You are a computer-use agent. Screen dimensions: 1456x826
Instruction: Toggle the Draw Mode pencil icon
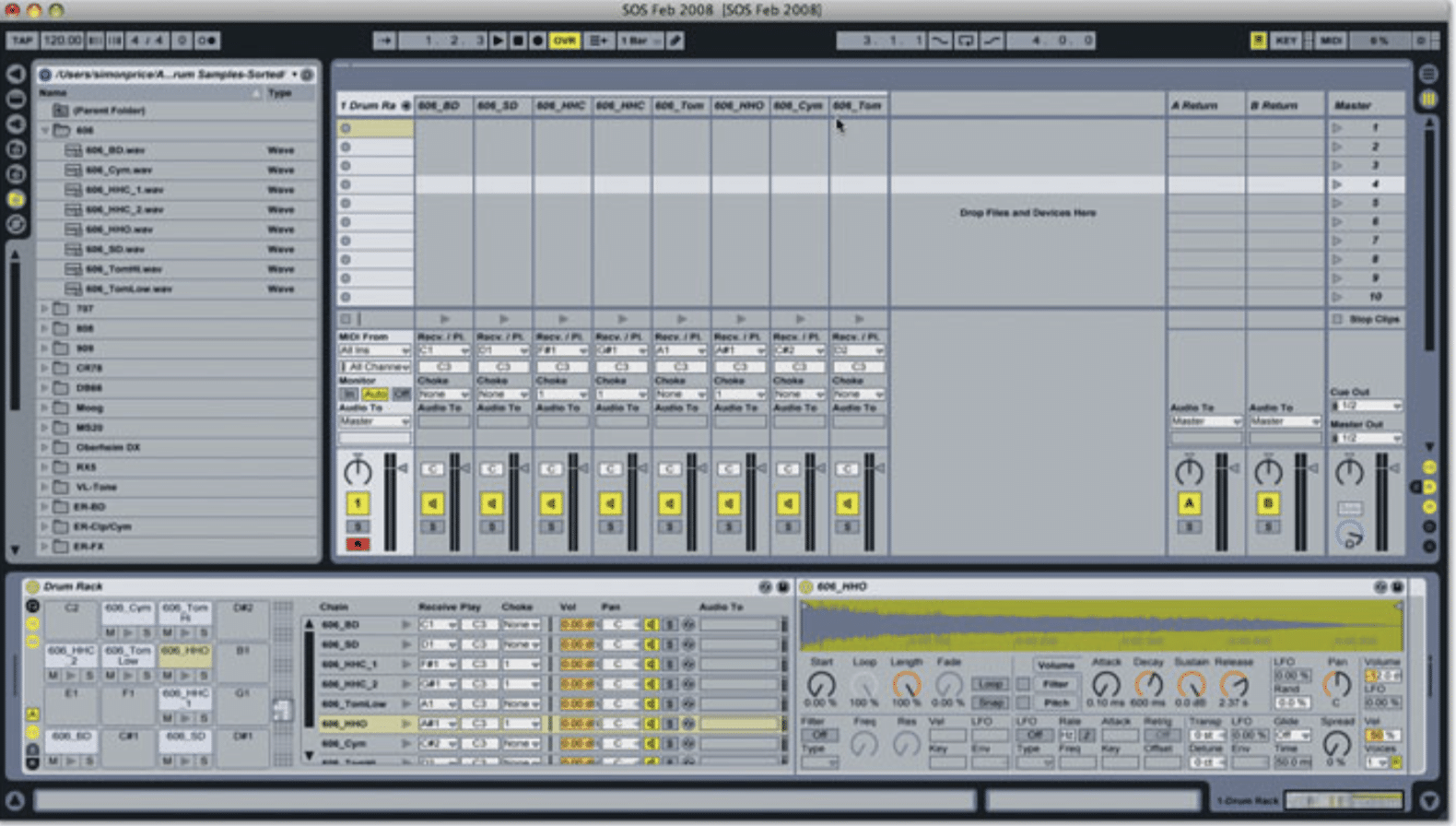click(x=675, y=41)
